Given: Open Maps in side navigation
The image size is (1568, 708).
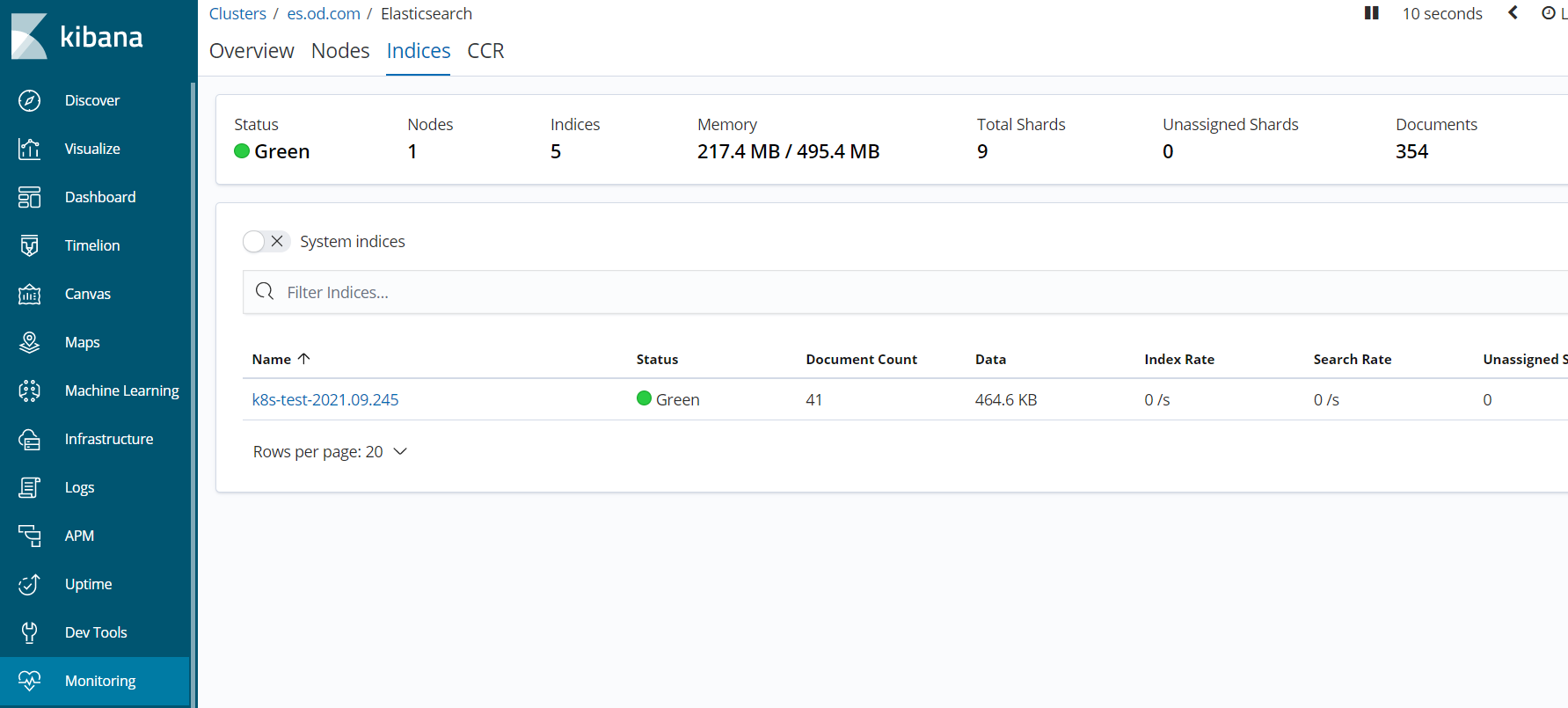Looking at the screenshot, I should [x=83, y=342].
